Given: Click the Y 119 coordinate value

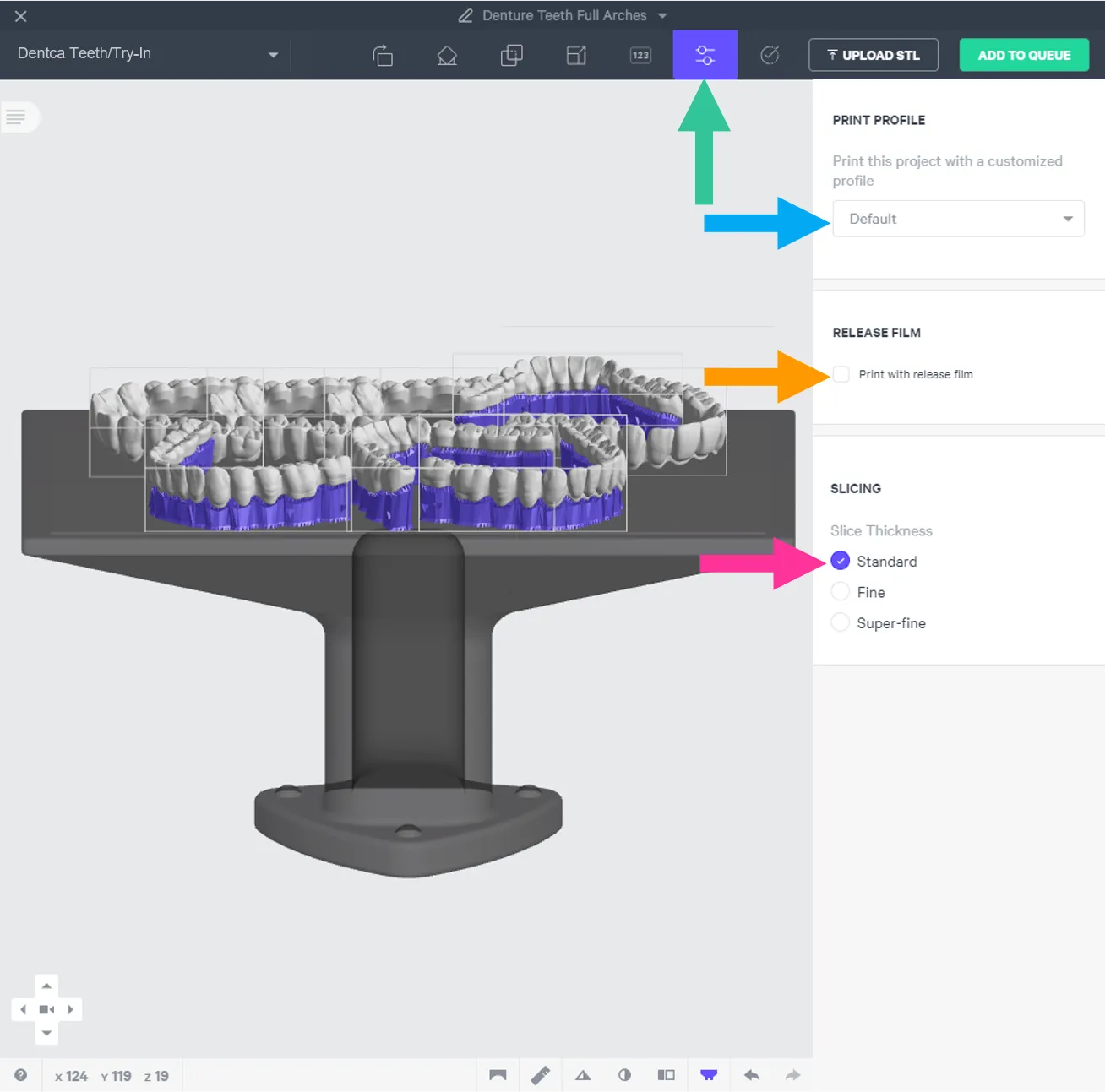Looking at the screenshot, I should [x=116, y=1076].
